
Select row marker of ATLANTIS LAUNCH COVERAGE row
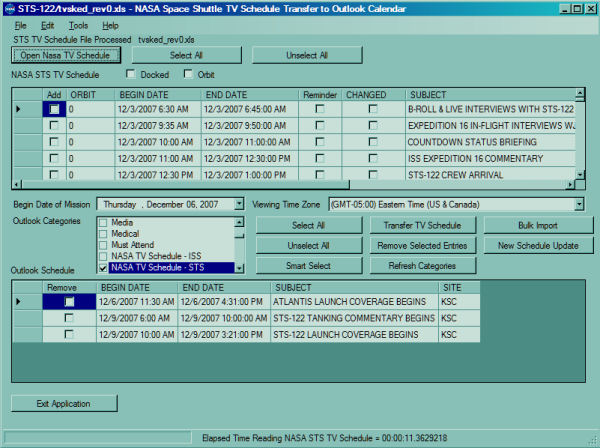(x=27, y=302)
